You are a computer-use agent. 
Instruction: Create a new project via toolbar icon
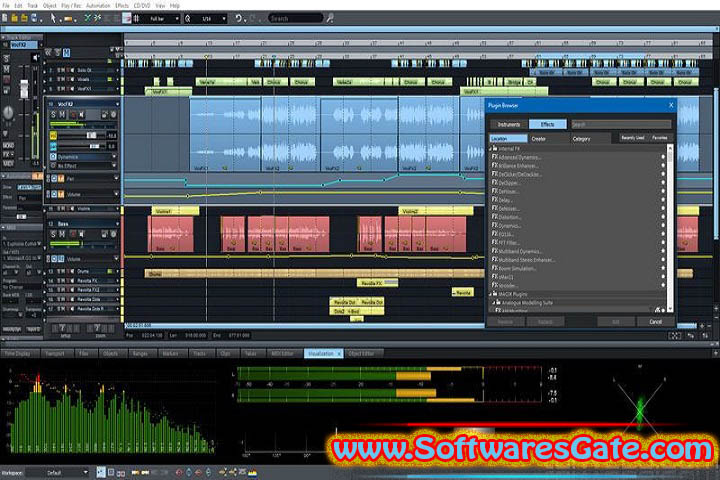point(4,18)
